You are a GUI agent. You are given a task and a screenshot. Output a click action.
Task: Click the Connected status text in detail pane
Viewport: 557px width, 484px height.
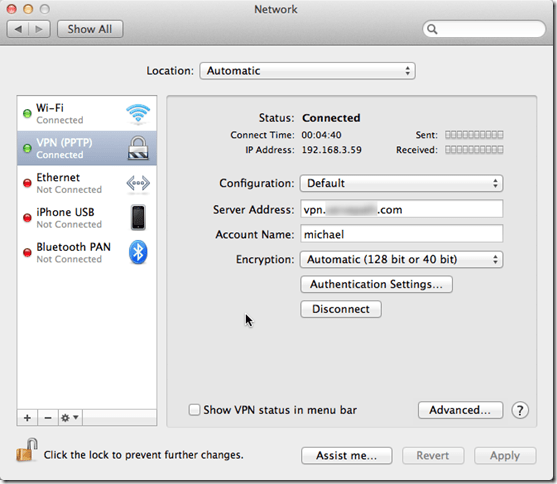pos(331,118)
